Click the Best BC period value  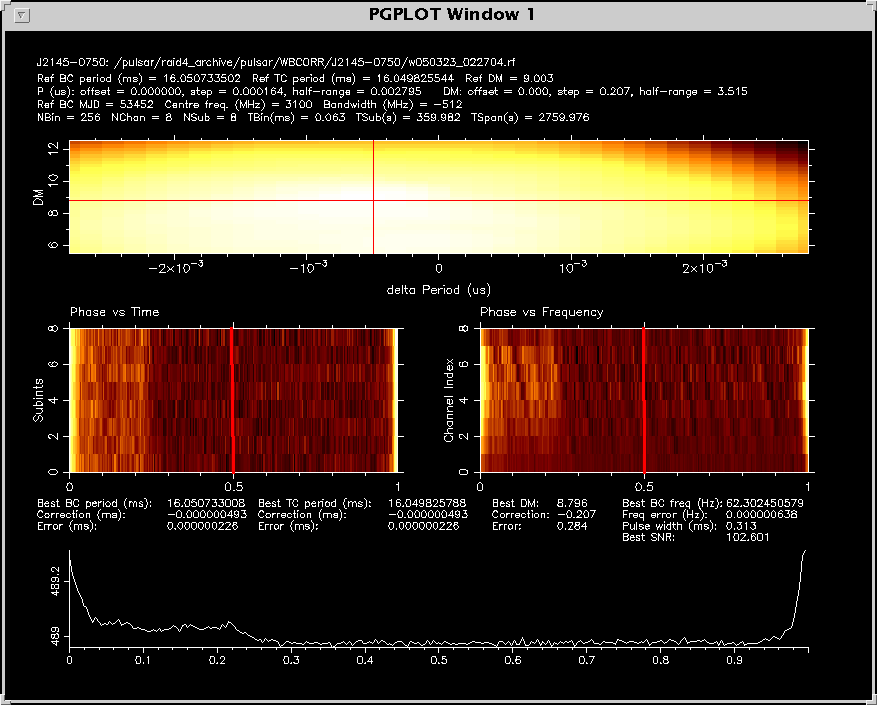click(206, 503)
